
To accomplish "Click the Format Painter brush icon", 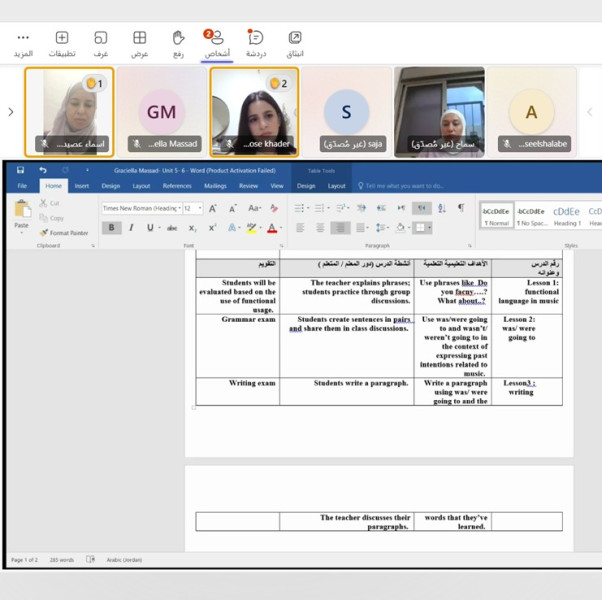I will coord(44,233).
